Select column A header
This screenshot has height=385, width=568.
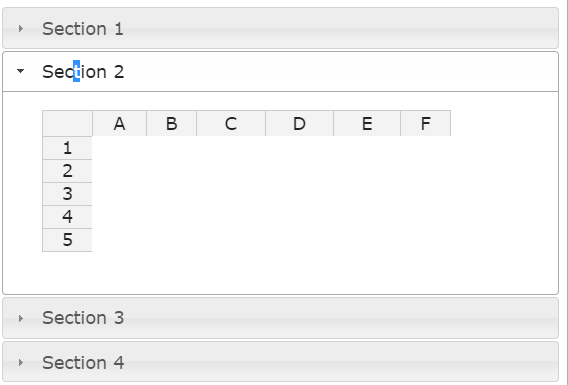[x=120, y=124]
